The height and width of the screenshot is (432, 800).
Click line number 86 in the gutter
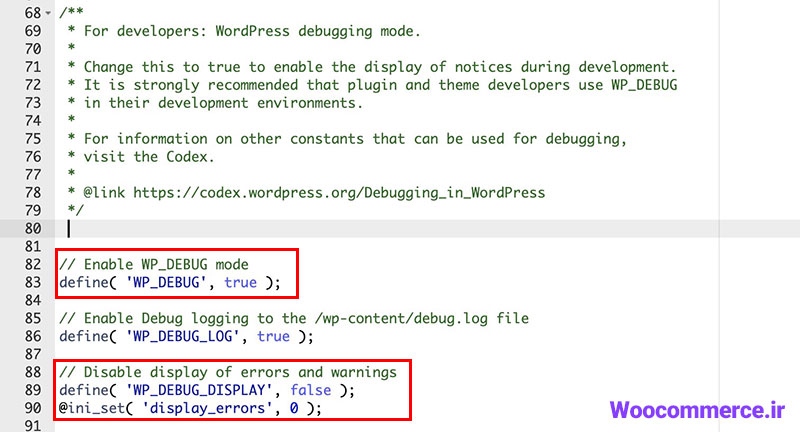[x=33, y=336]
